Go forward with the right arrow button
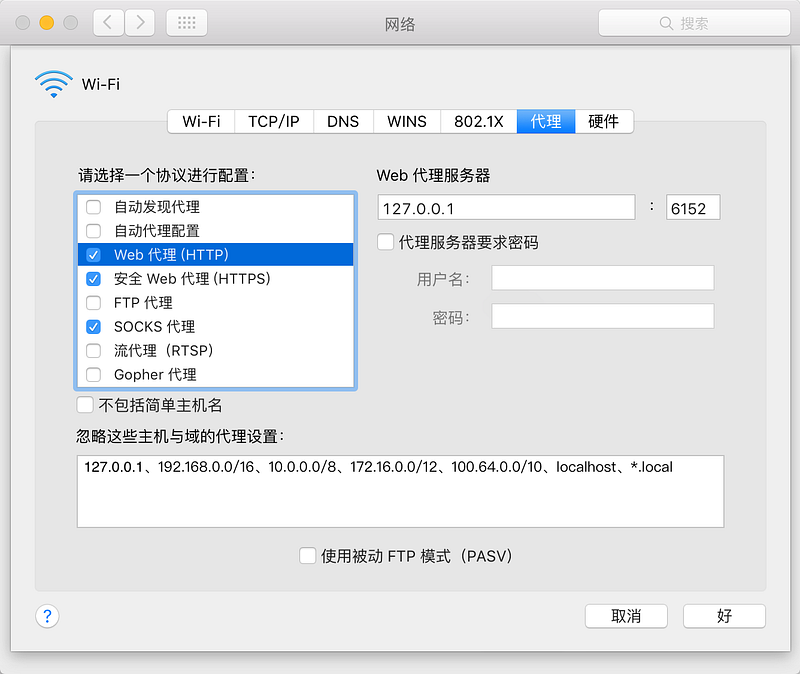The image size is (800, 674). pyautogui.click(x=140, y=22)
